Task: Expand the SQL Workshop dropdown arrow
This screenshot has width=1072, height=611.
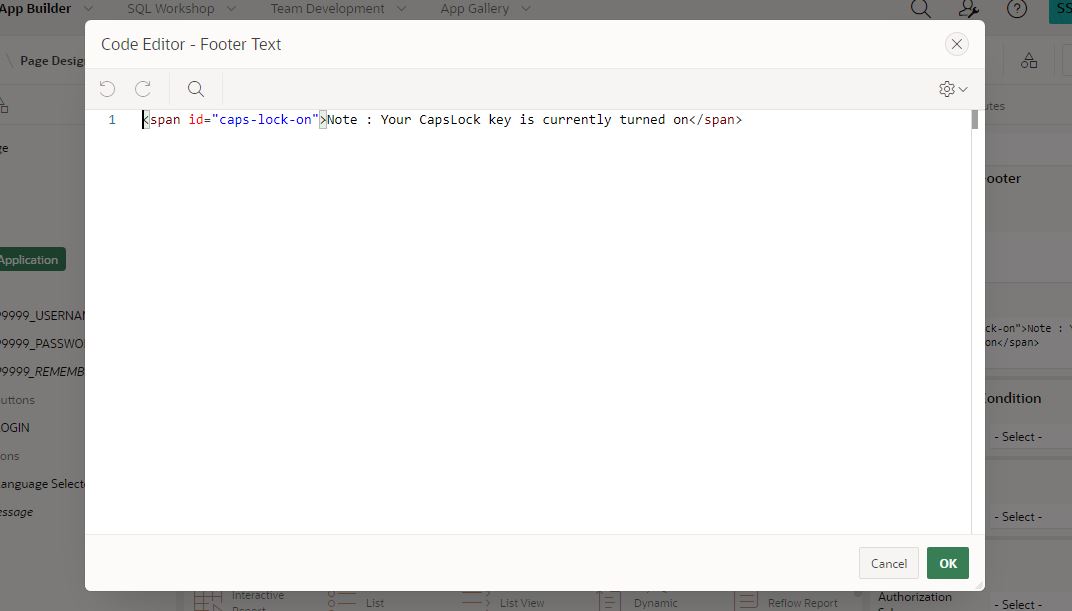Action: tap(231, 9)
